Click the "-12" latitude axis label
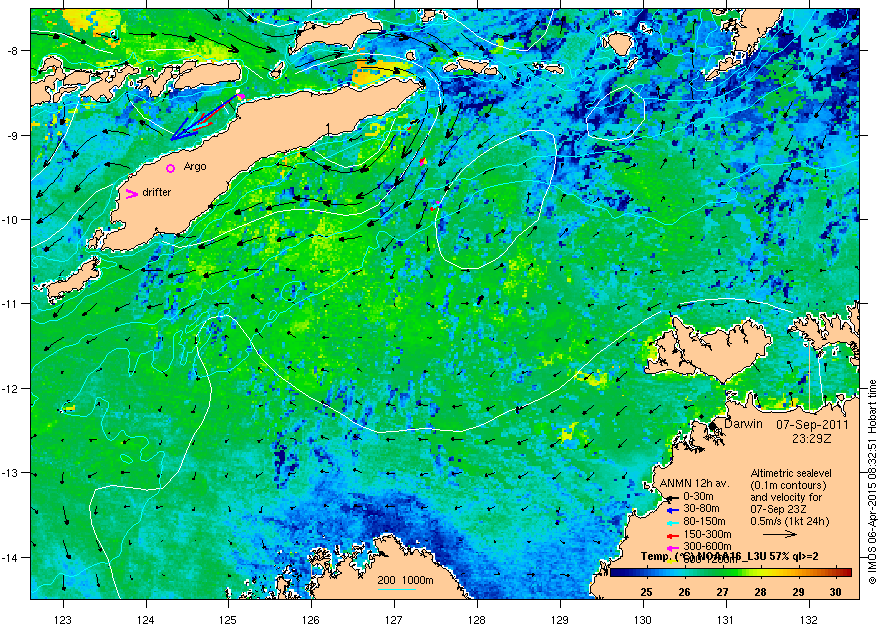The image size is (880, 630). point(10,388)
